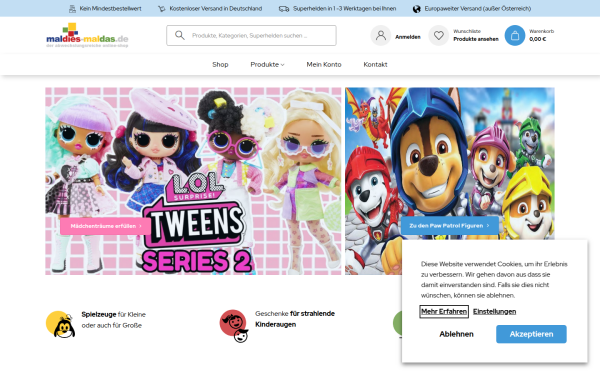Open the Warenkorb 0,00 € text
Image resolution: width=600 pixels, height=375 pixels.
(x=541, y=35)
